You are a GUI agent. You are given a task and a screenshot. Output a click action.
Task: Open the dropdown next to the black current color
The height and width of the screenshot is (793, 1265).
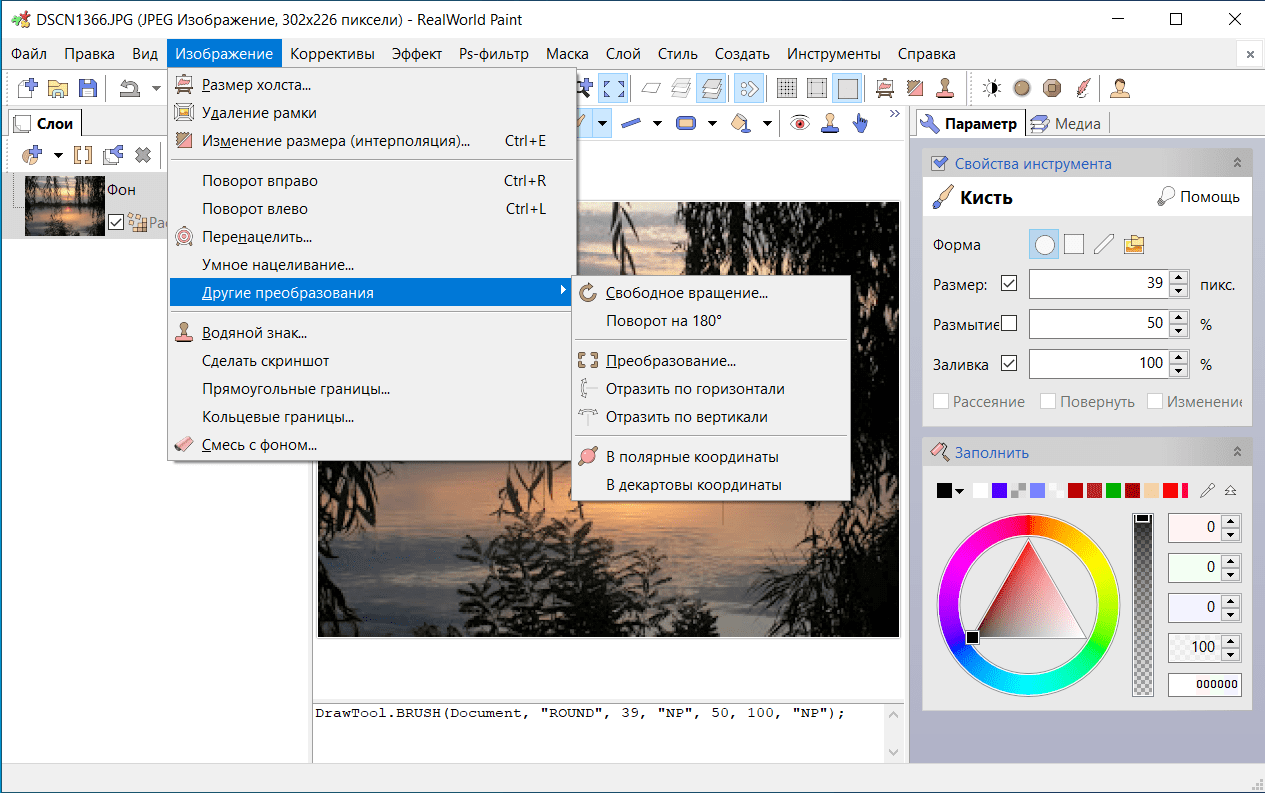coord(960,491)
